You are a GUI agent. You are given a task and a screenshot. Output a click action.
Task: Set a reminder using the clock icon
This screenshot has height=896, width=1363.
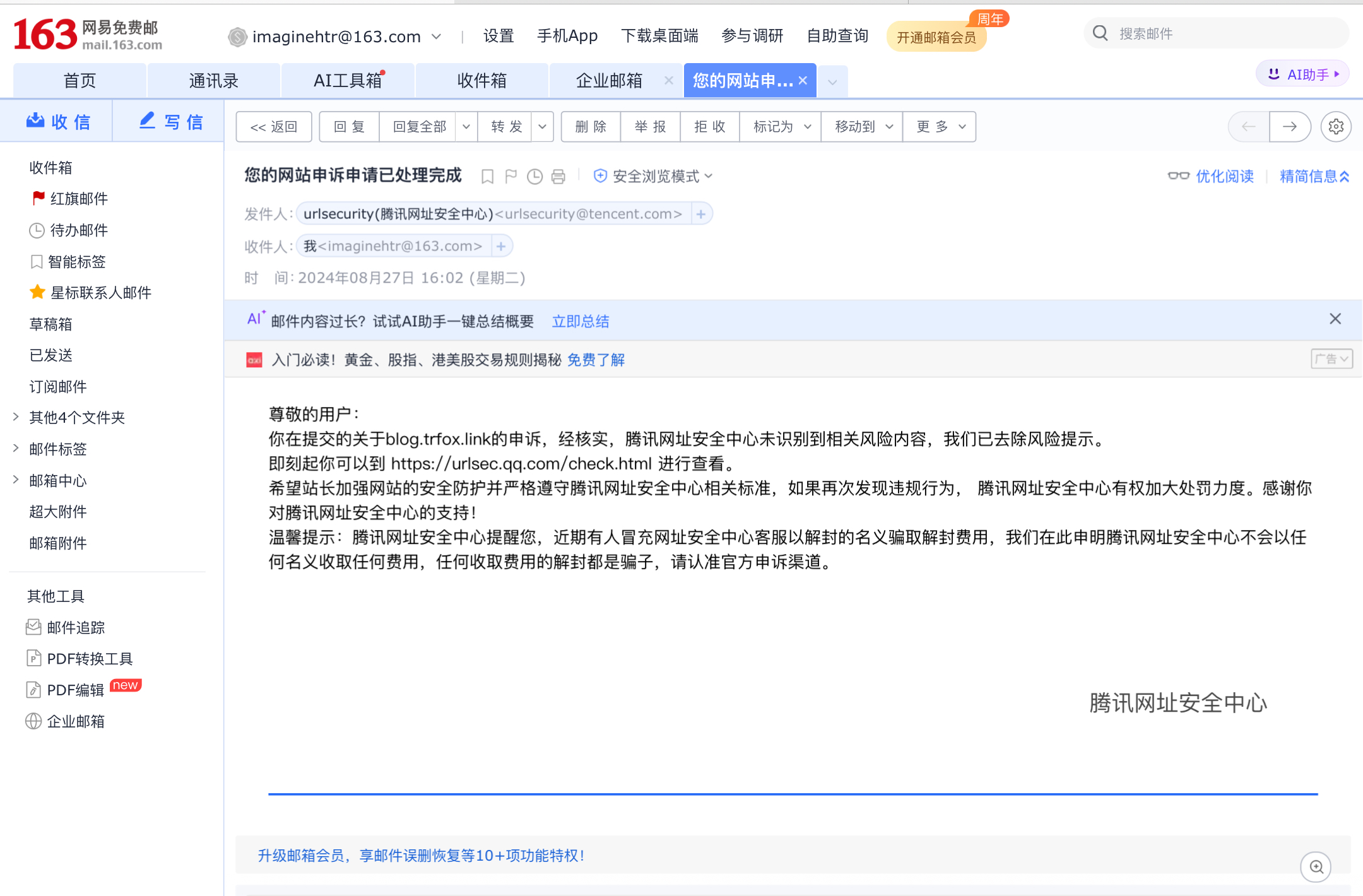pyautogui.click(x=534, y=177)
